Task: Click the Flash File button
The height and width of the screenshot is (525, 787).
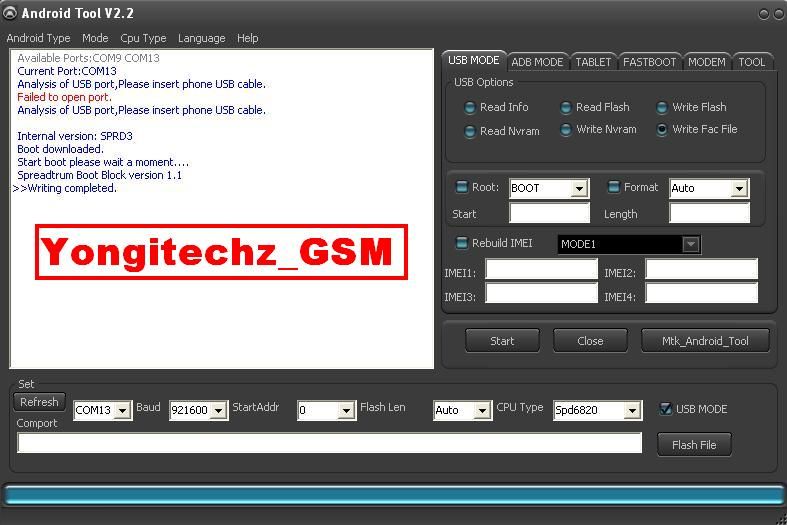Action: click(694, 445)
